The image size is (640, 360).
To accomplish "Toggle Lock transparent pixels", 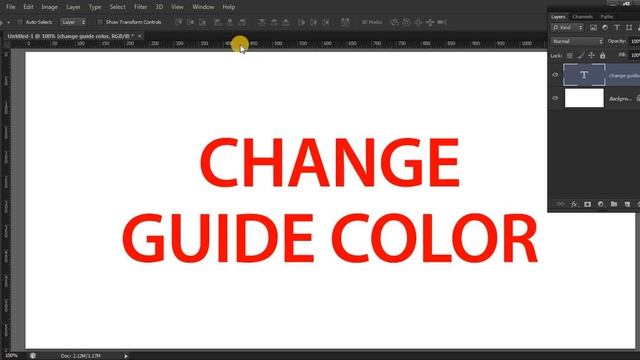I will click(x=570, y=55).
